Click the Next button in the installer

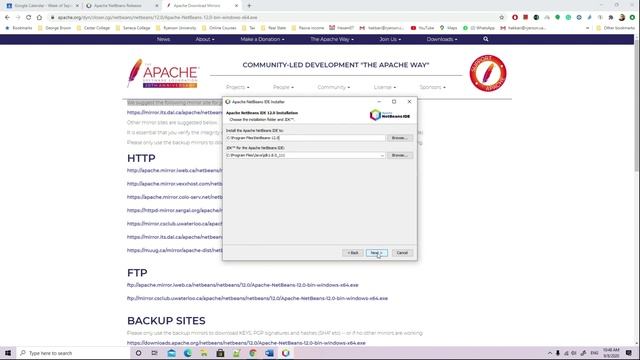pyautogui.click(x=376, y=253)
